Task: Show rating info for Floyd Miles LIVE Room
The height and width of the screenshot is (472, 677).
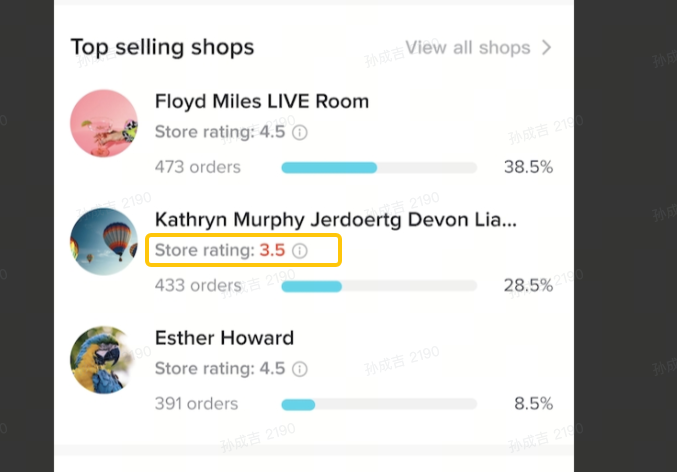Action: click(300, 132)
